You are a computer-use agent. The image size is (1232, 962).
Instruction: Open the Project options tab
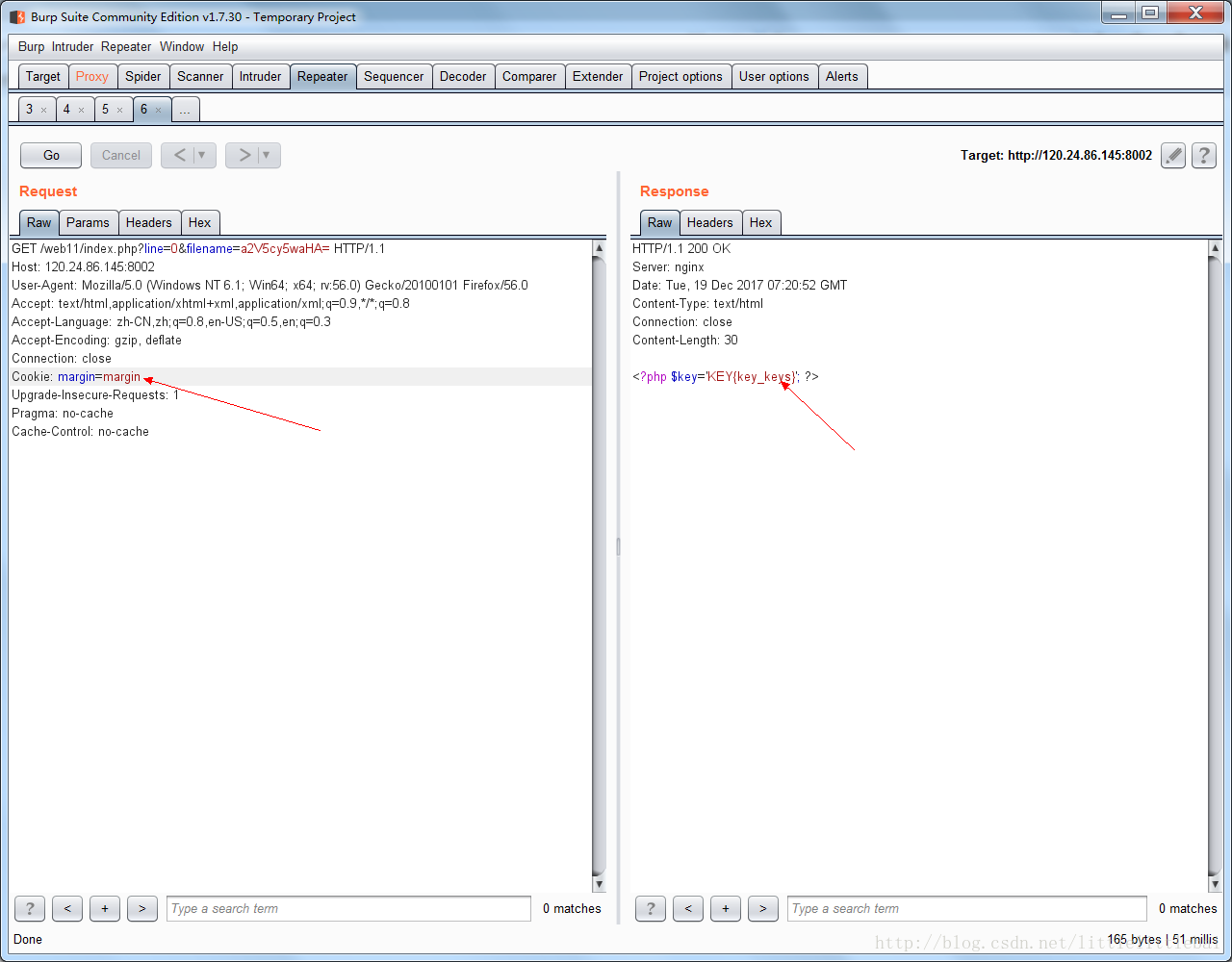coord(680,77)
